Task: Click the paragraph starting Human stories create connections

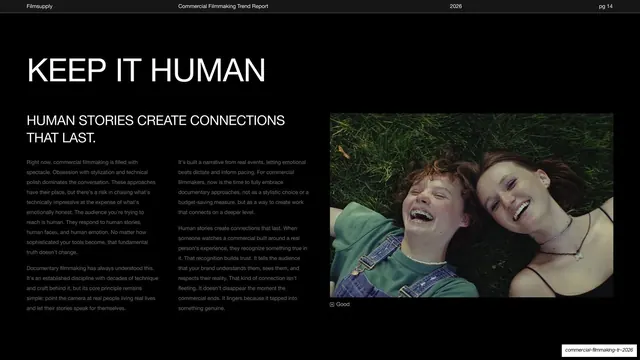Action: (x=242, y=268)
